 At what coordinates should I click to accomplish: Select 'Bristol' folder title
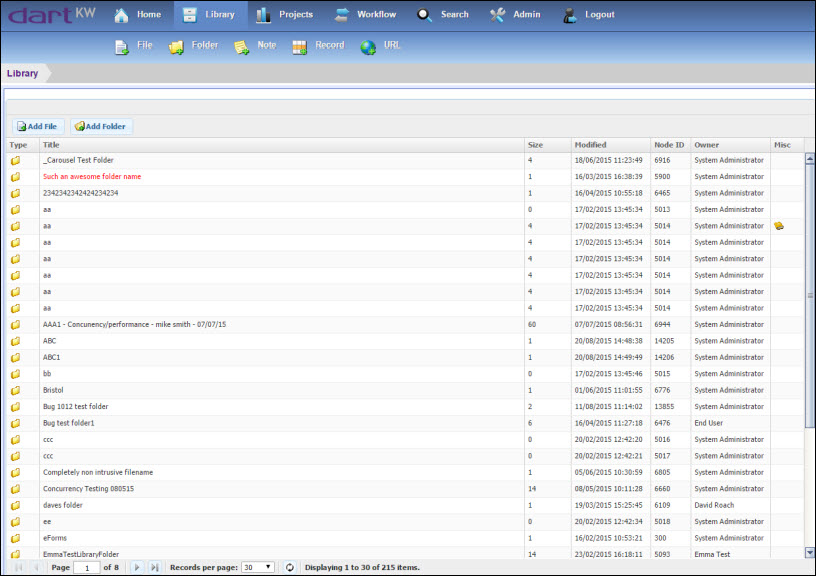tap(53, 390)
